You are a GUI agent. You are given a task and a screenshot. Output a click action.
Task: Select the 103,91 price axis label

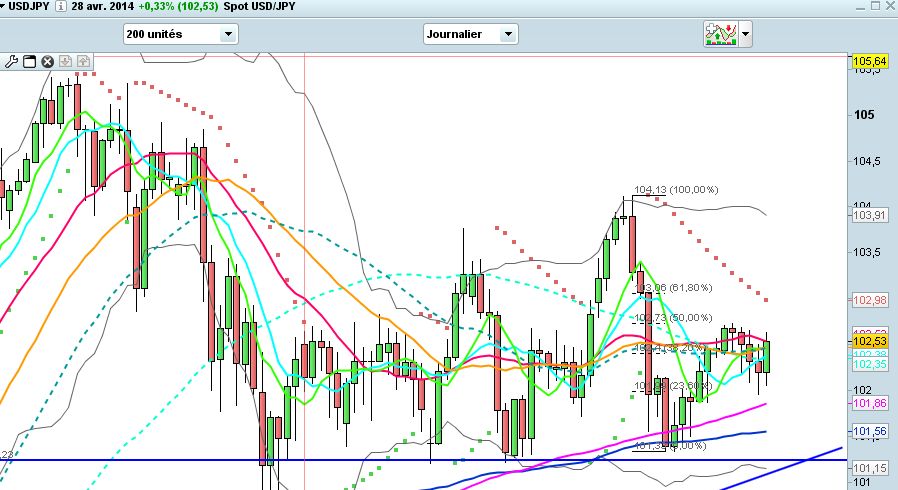pyautogui.click(x=870, y=215)
